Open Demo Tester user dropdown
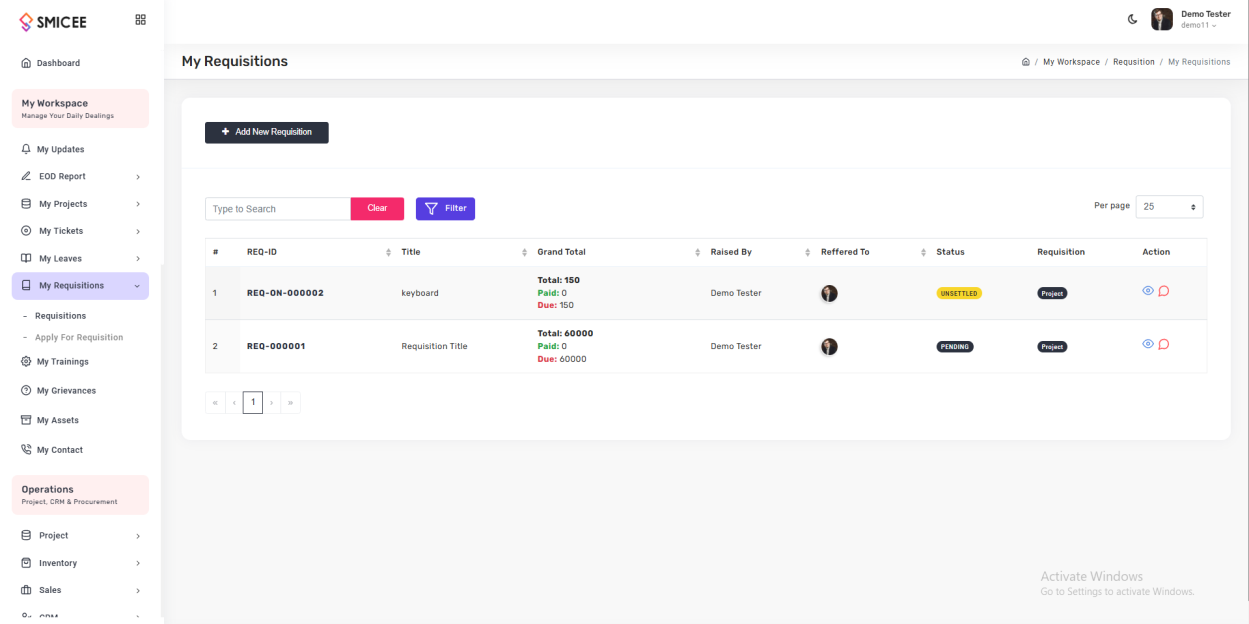 (x=1206, y=19)
